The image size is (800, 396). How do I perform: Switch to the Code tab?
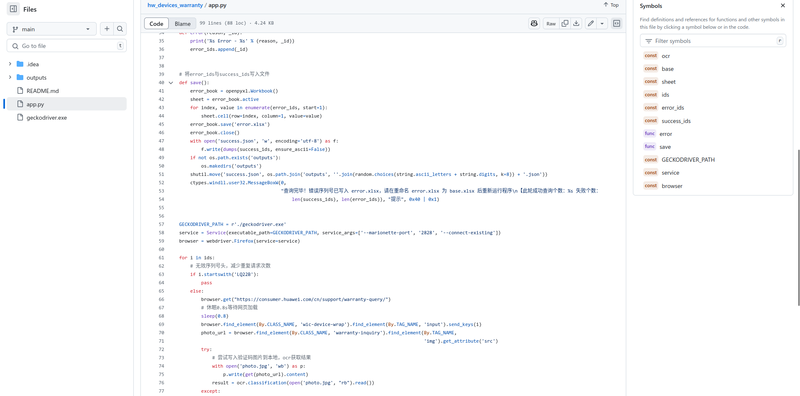pyautogui.click(x=156, y=23)
